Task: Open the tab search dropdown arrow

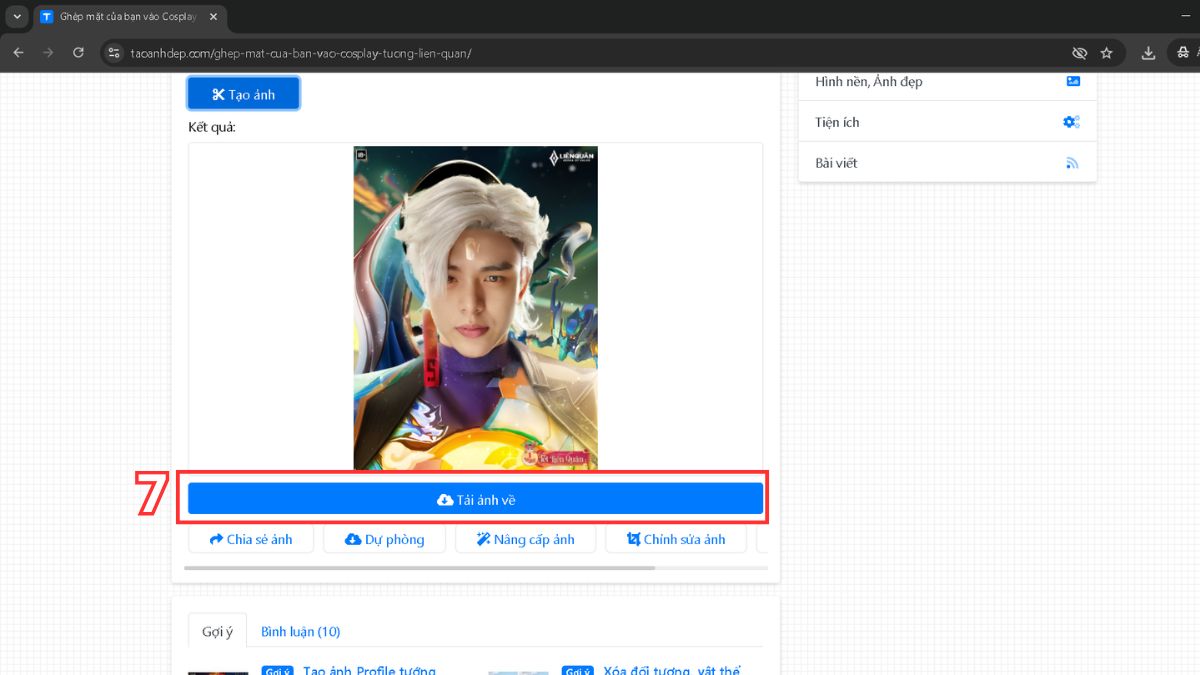Action: click(x=17, y=17)
